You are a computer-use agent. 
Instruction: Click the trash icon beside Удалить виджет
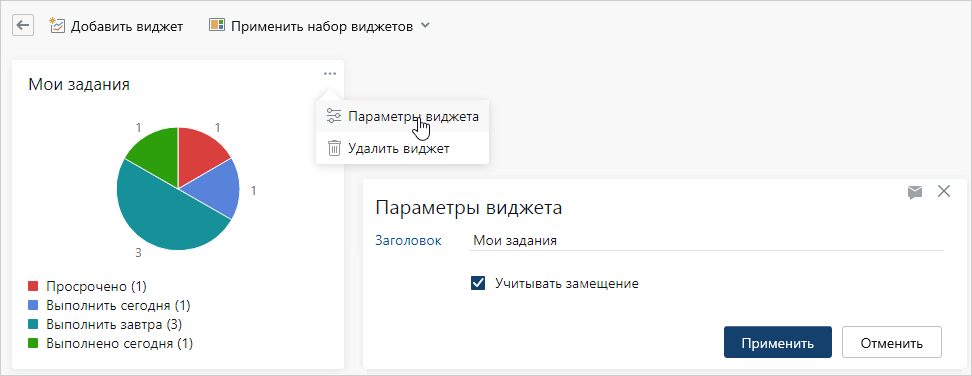click(x=334, y=149)
